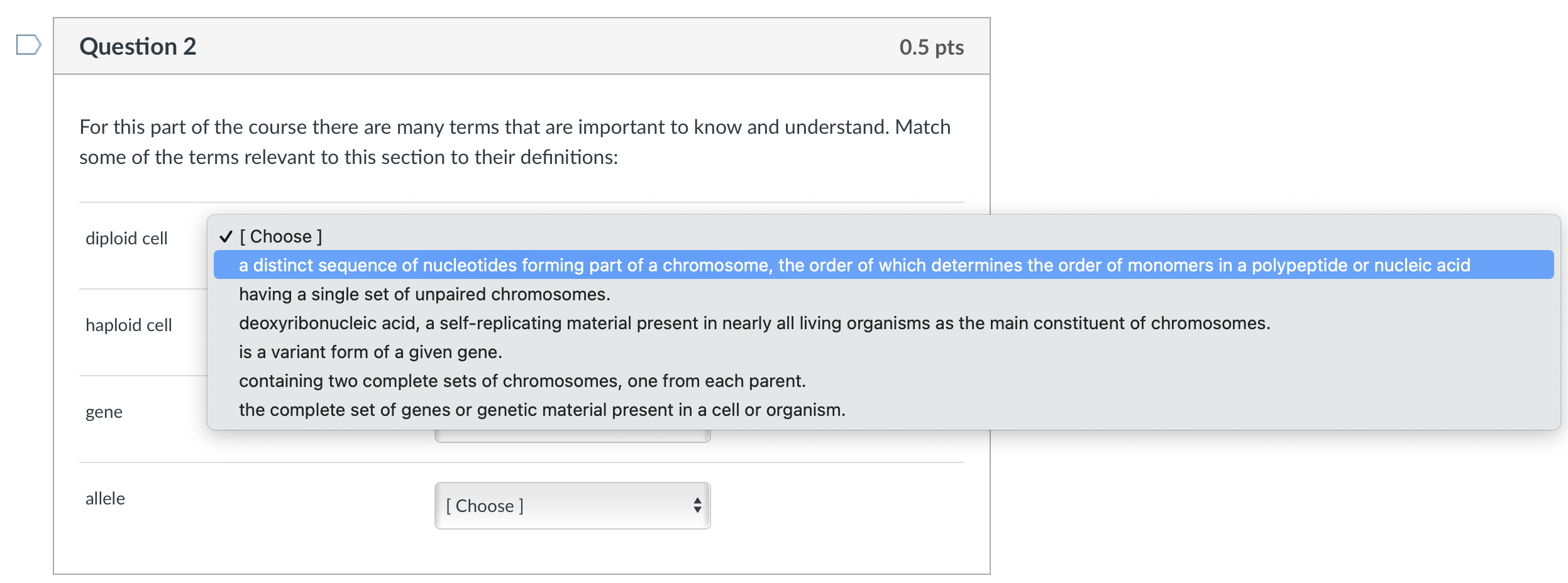
Task: Choose 'containing two complete sets of chromosomes' option
Action: coord(522,381)
